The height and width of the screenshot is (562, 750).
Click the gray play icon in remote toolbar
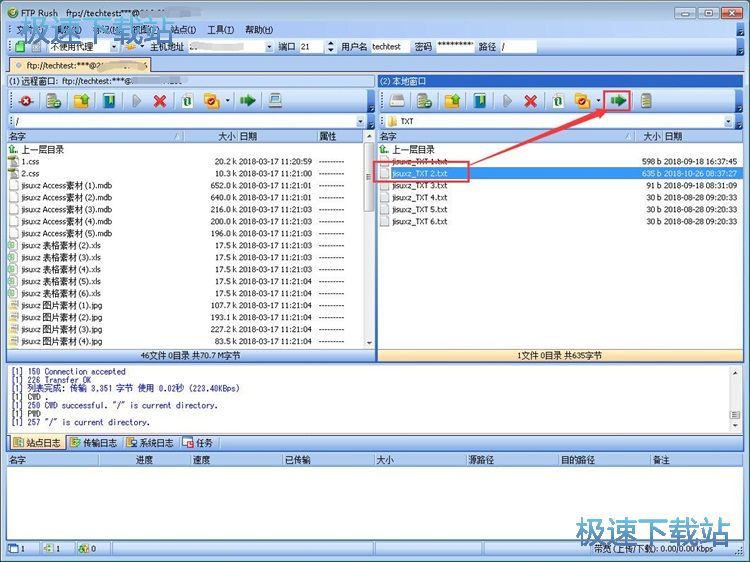click(x=136, y=101)
